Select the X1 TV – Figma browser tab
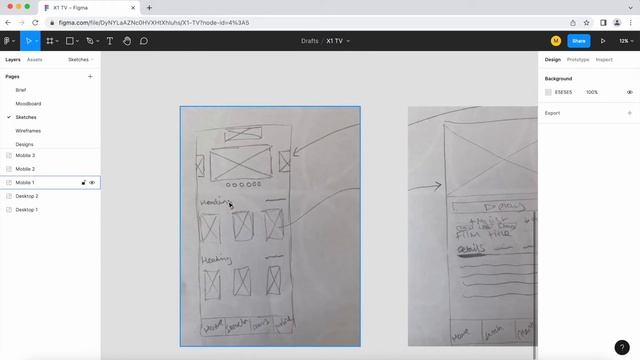The image size is (640, 360). (x=89, y=8)
